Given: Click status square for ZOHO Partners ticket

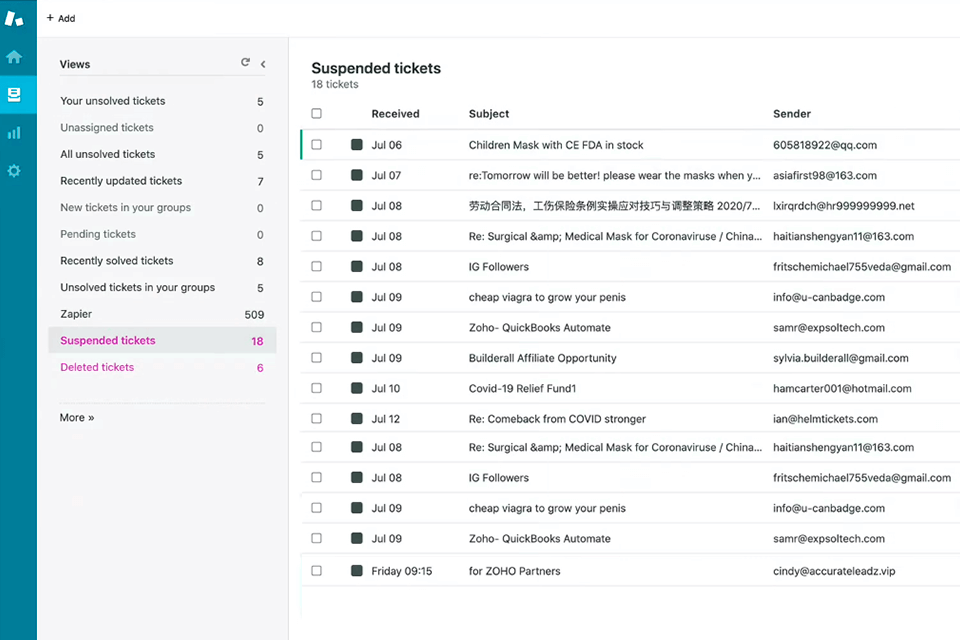Looking at the screenshot, I should tap(356, 571).
